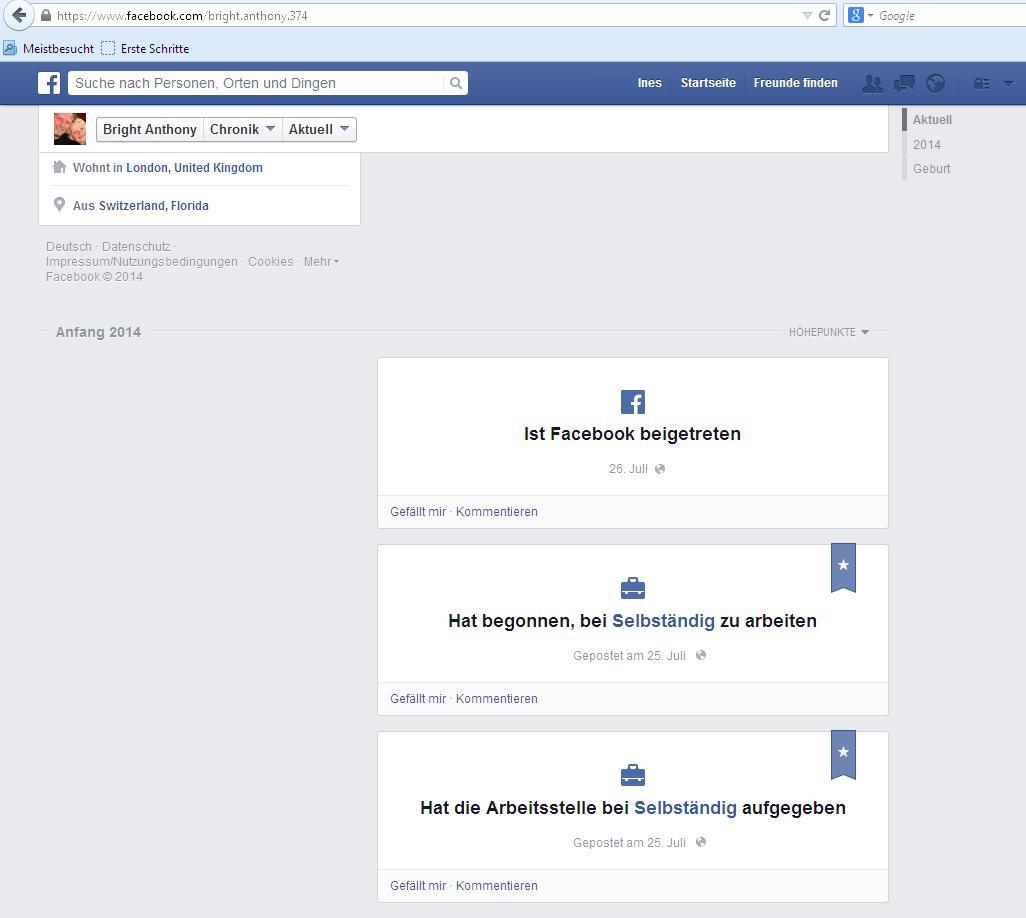Click briefcase icon in 'aufgegeben' card
1026x918 pixels.
point(633,775)
